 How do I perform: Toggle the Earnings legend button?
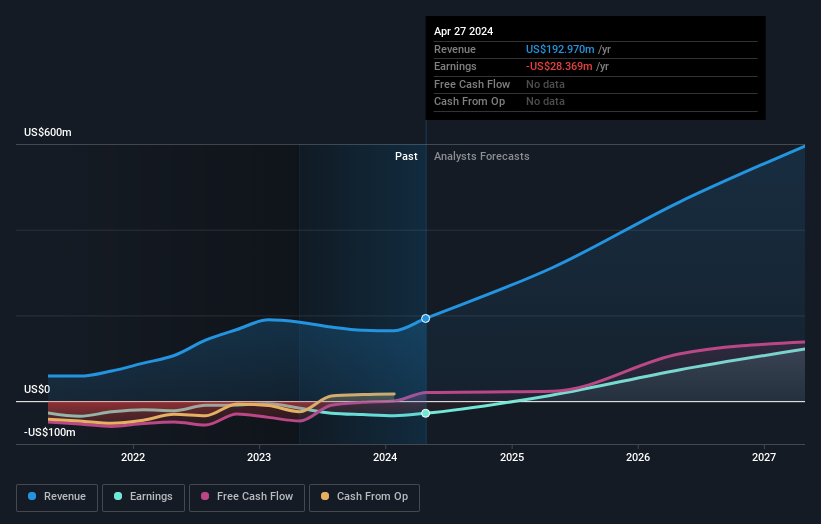[x=143, y=497]
